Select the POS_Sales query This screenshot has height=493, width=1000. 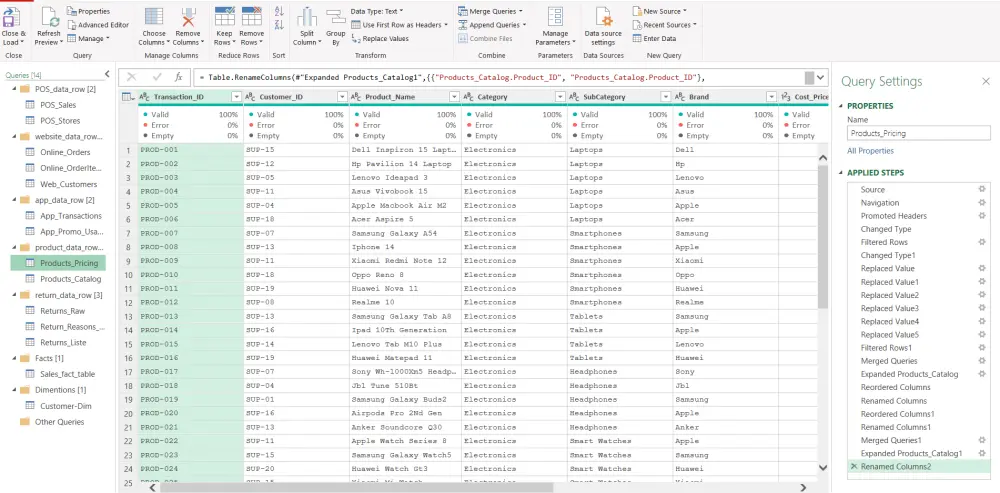pyautogui.click(x=57, y=105)
